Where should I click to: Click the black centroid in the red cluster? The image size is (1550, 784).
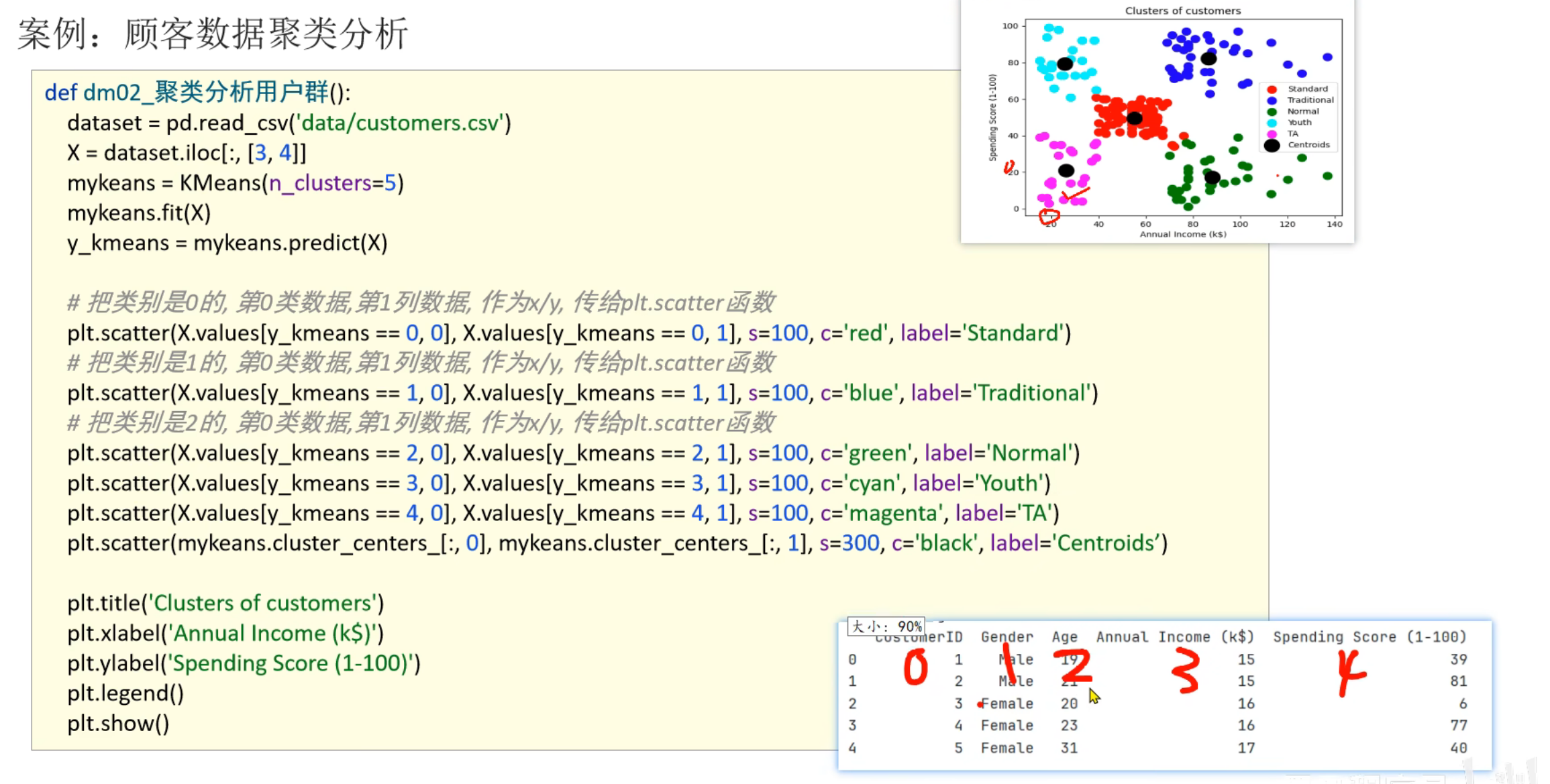point(1134,118)
